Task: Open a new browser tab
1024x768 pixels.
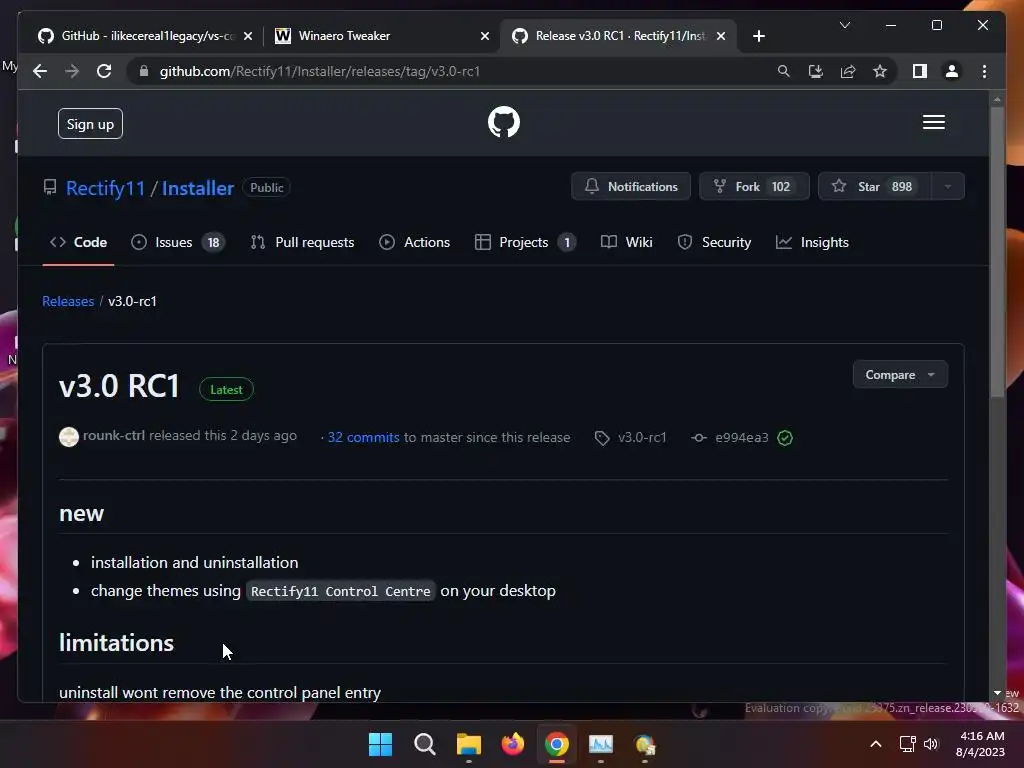Action: (x=758, y=36)
